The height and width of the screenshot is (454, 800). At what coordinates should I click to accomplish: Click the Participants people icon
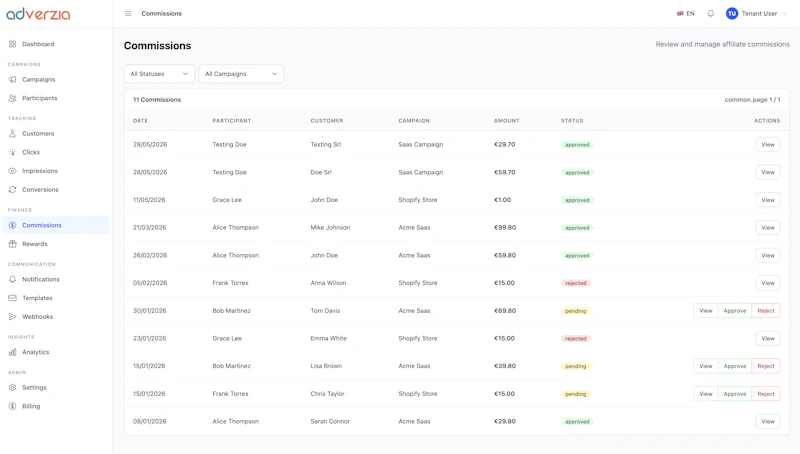(x=12, y=98)
